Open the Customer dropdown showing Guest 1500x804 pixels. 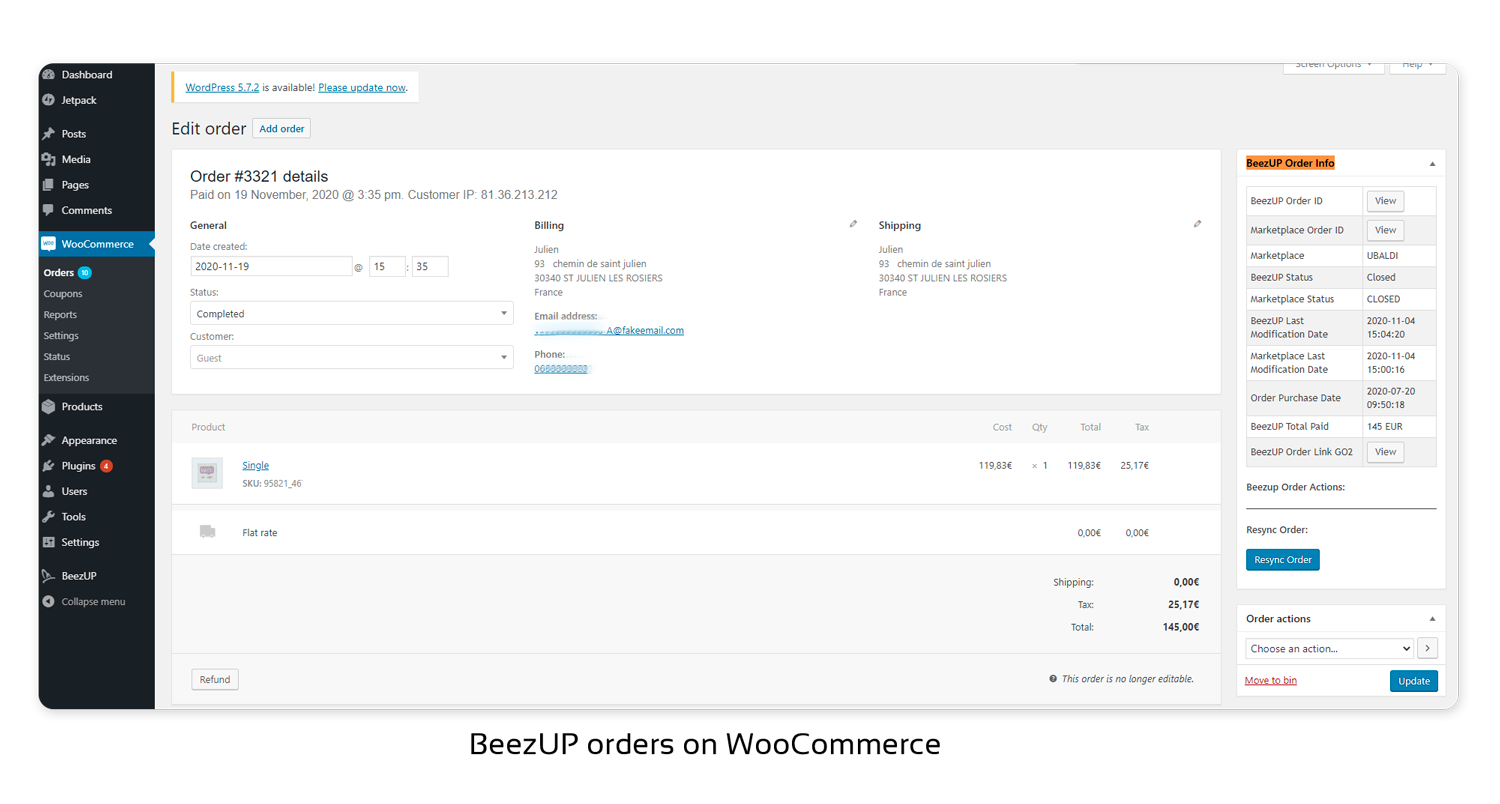352,357
